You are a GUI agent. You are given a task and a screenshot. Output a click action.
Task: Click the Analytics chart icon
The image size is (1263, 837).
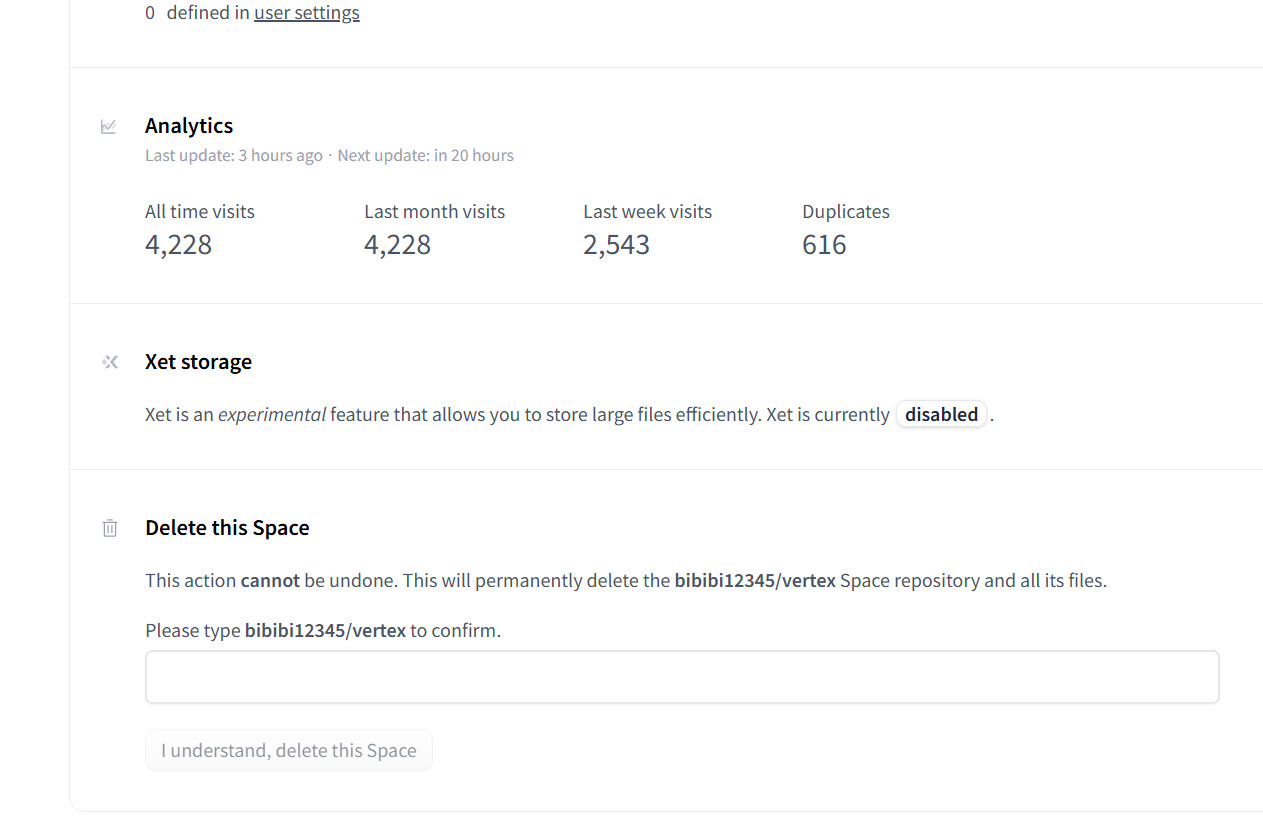pos(109,127)
